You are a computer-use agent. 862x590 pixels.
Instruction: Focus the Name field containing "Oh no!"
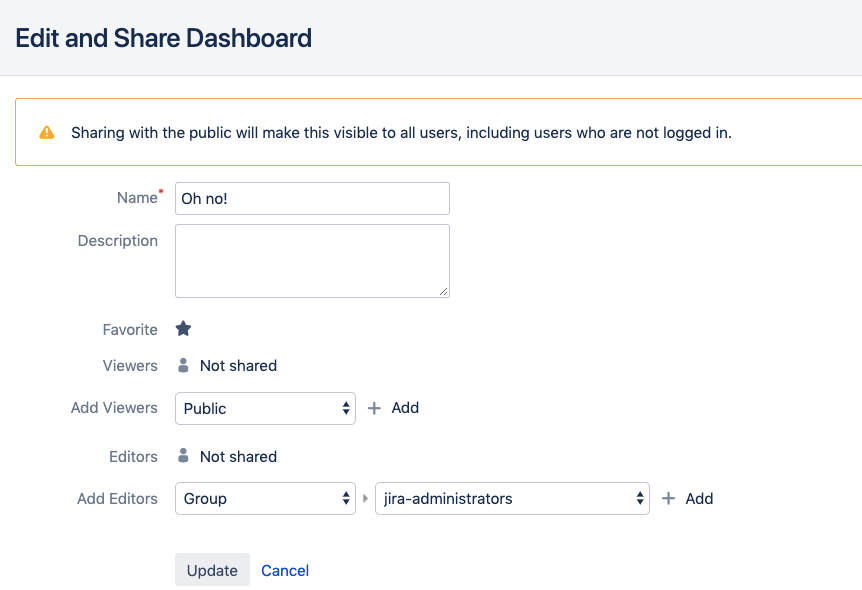(312, 198)
